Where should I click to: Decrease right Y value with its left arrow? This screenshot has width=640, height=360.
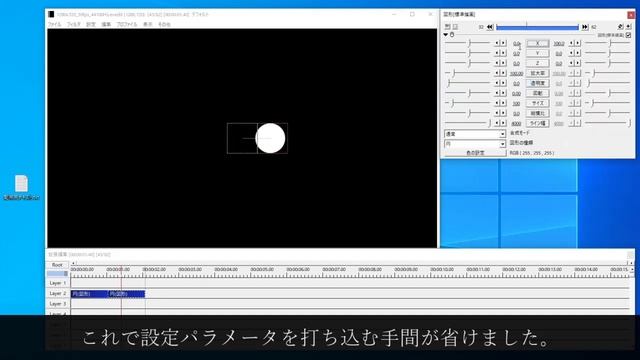click(571, 53)
